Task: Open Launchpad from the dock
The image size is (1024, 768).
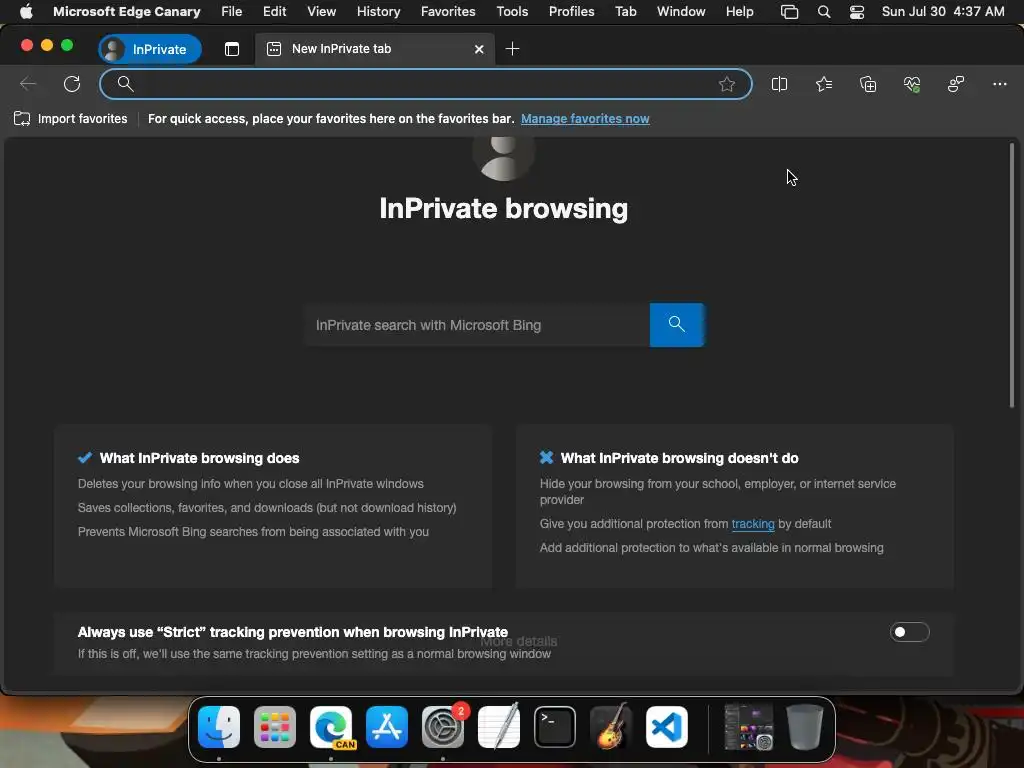Action: 275,727
